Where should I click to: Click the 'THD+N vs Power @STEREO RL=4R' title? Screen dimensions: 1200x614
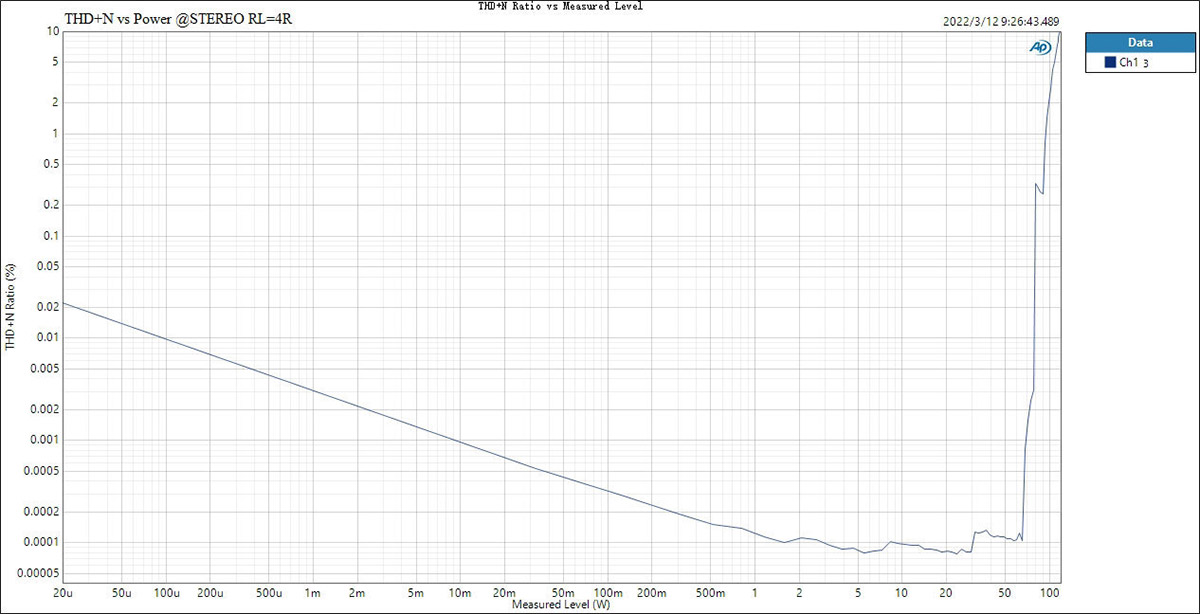tap(179, 19)
